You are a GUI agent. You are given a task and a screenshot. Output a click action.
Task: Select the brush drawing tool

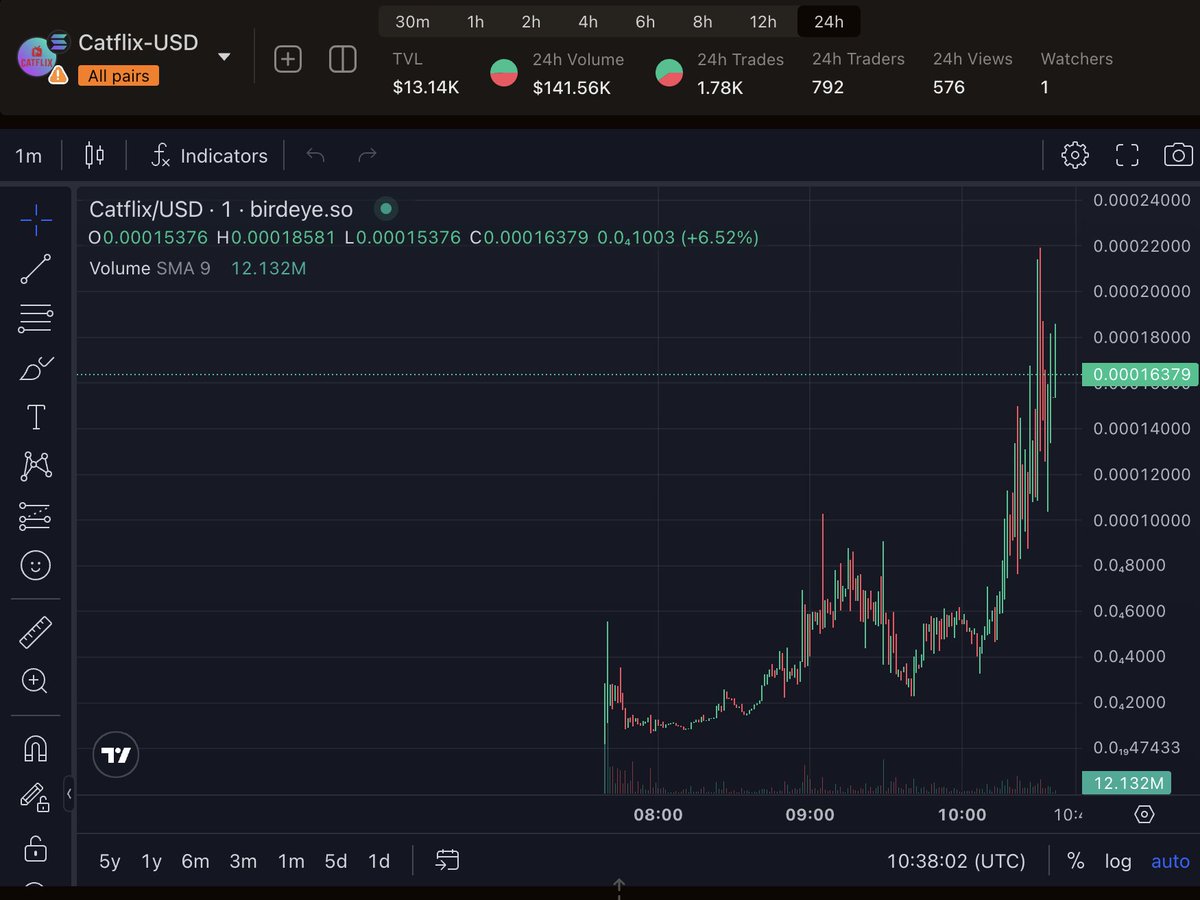(36, 368)
